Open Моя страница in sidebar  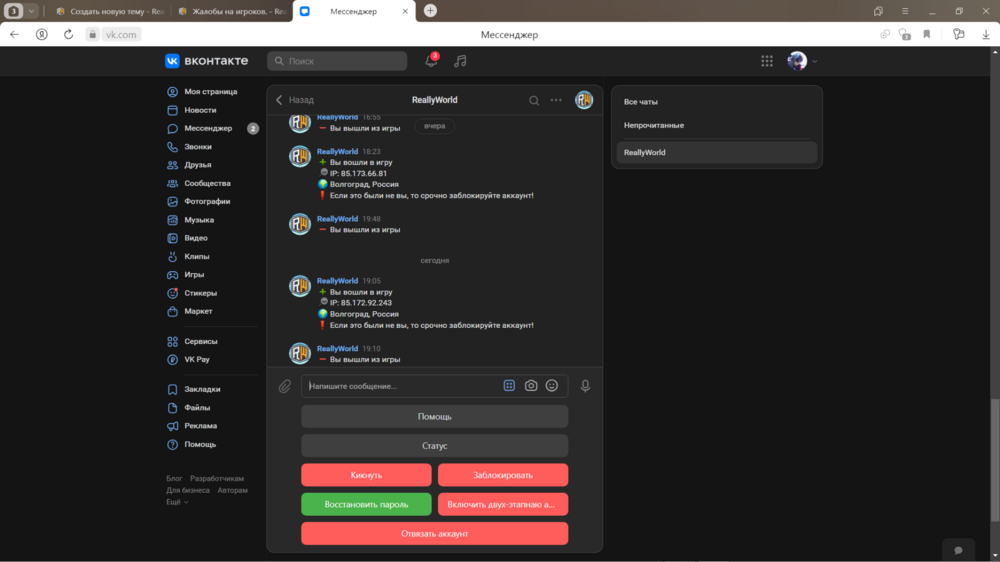click(x=210, y=92)
